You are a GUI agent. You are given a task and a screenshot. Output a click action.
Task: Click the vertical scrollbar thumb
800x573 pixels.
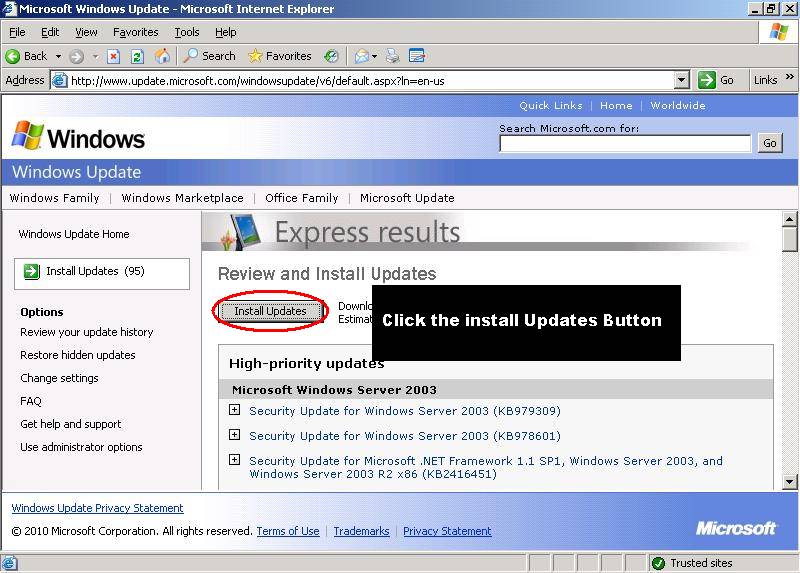point(790,240)
